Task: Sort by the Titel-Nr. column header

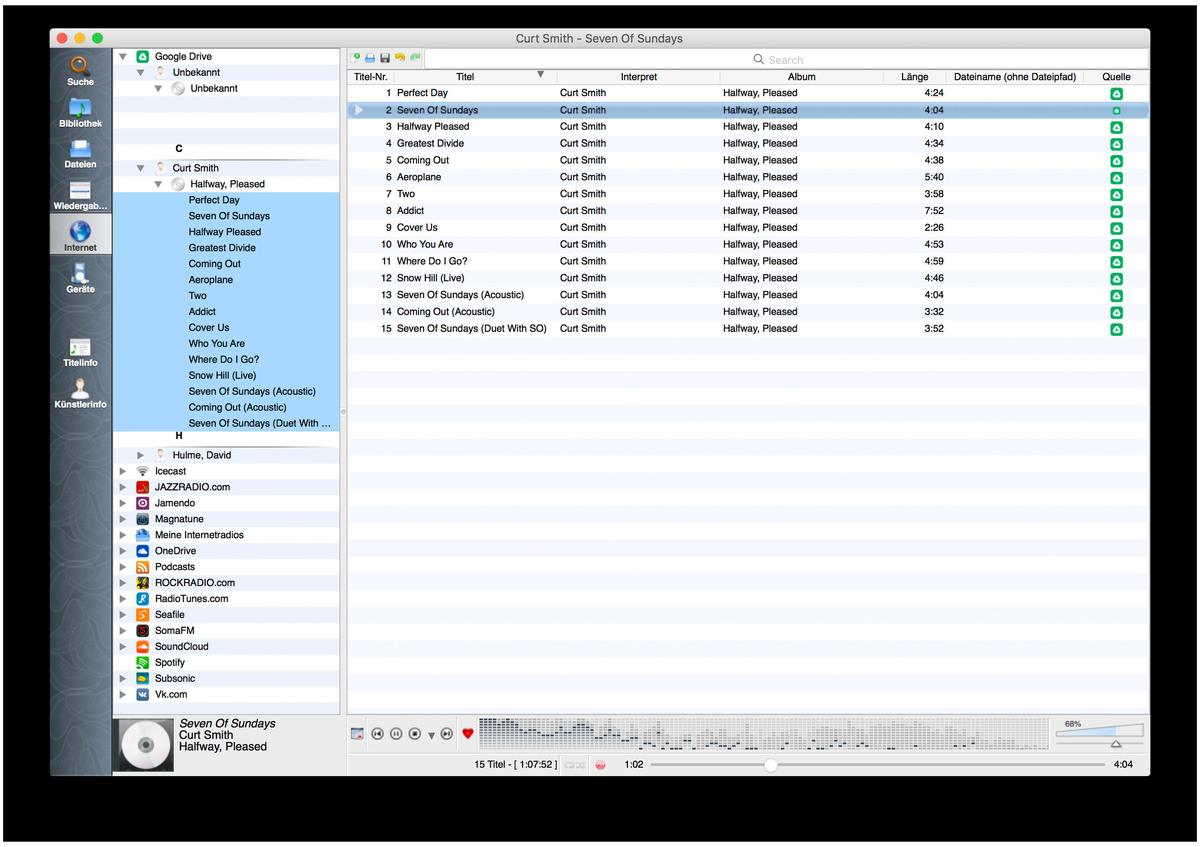Action: point(370,76)
